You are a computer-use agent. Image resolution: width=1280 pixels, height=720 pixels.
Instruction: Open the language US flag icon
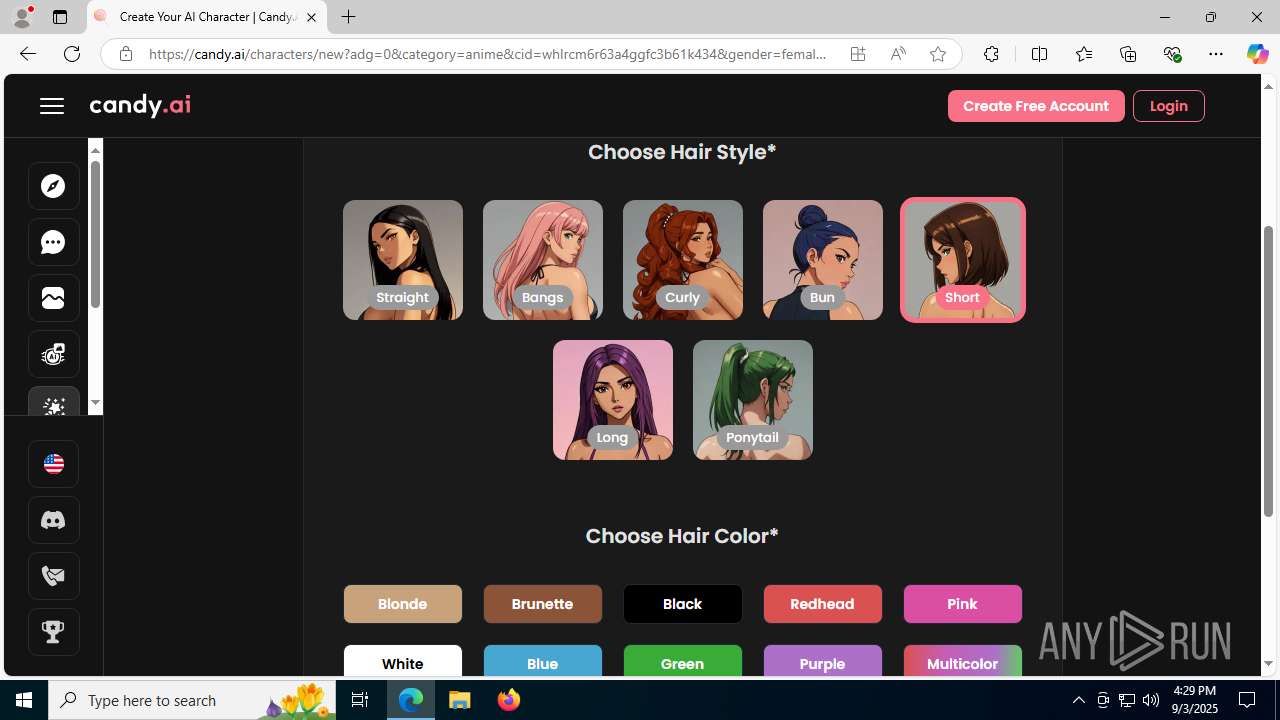pyautogui.click(x=54, y=464)
